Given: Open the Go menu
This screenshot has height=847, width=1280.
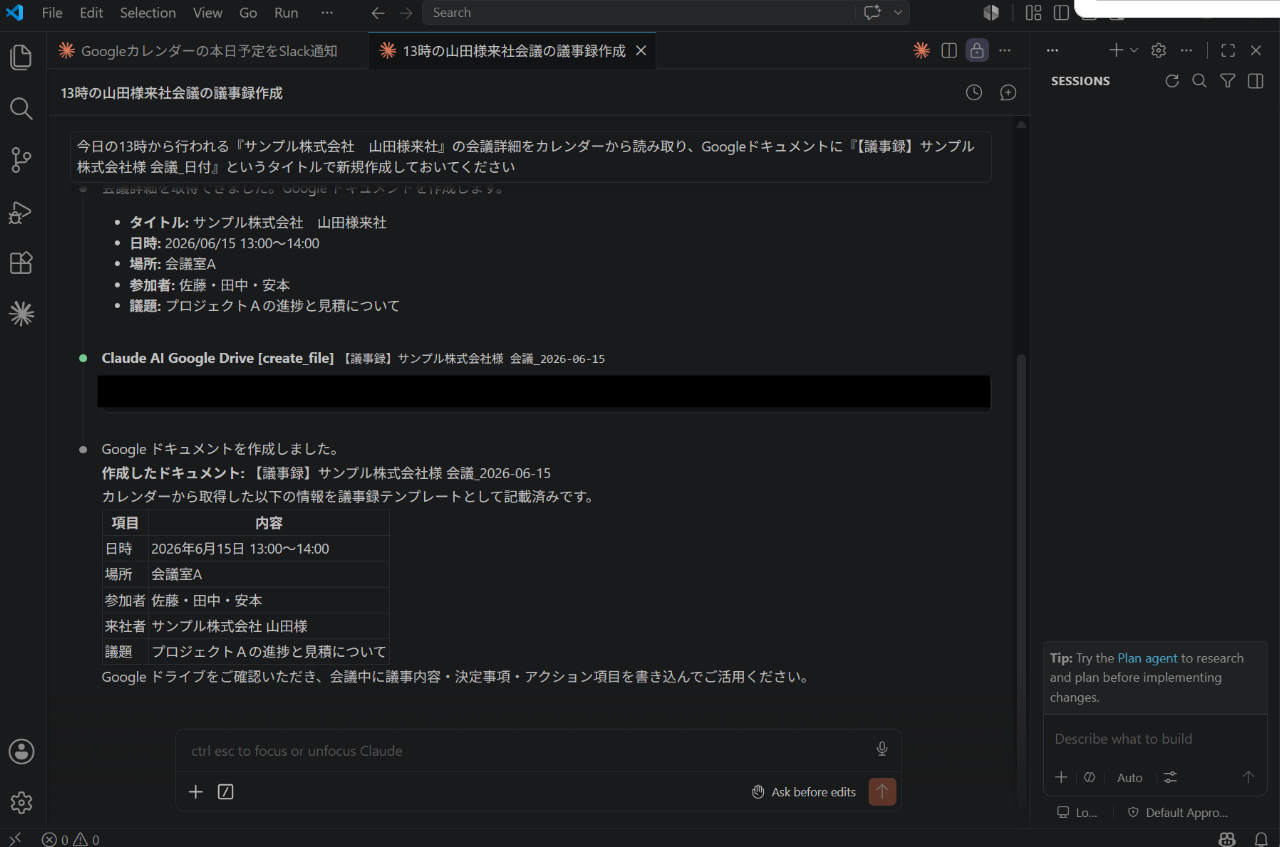Looking at the screenshot, I should (x=248, y=13).
